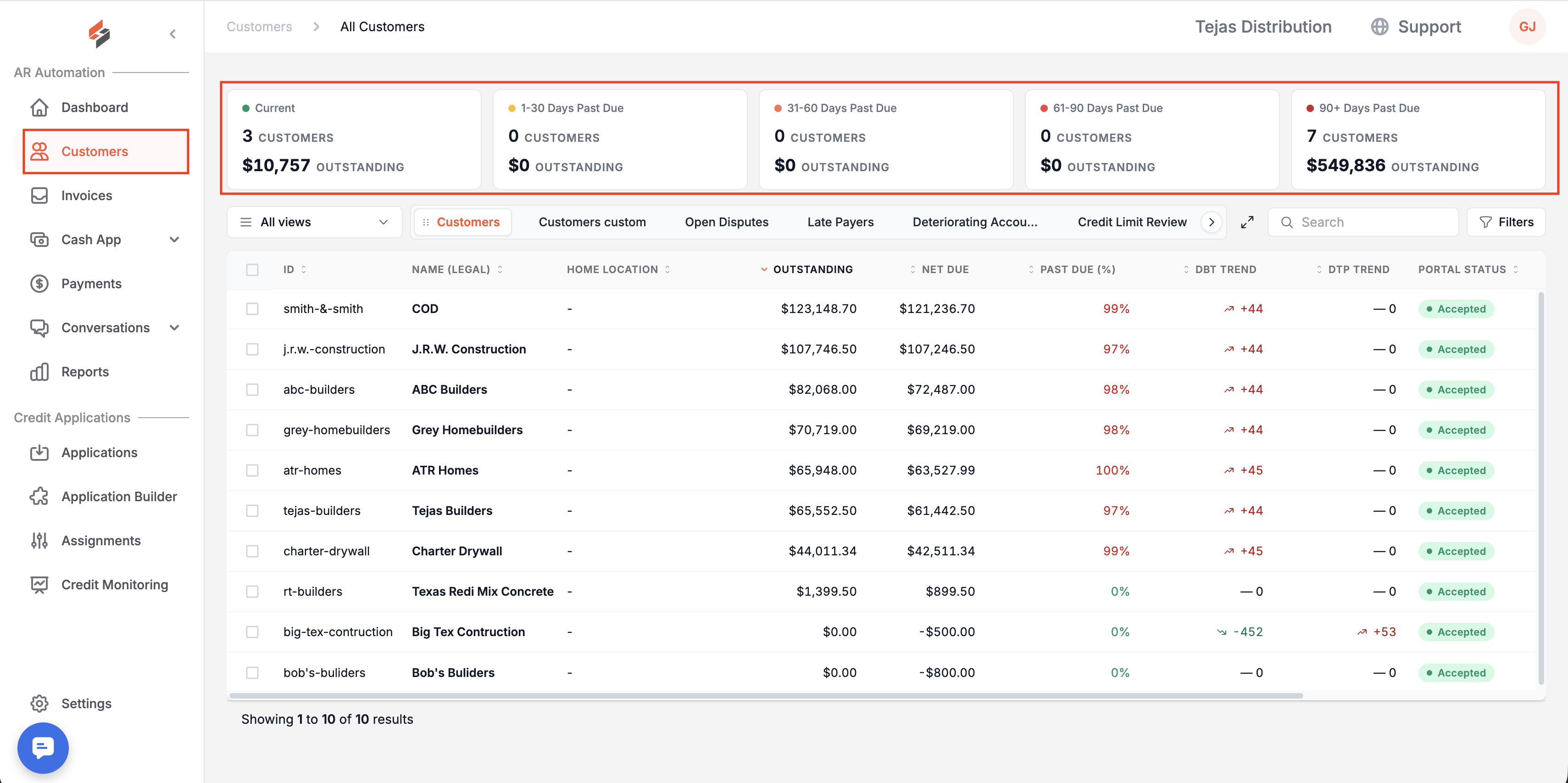This screenshot has width=1568, height=783.
Task: Toggle the select-all header checkbox
Action: [x=252, y=269]
